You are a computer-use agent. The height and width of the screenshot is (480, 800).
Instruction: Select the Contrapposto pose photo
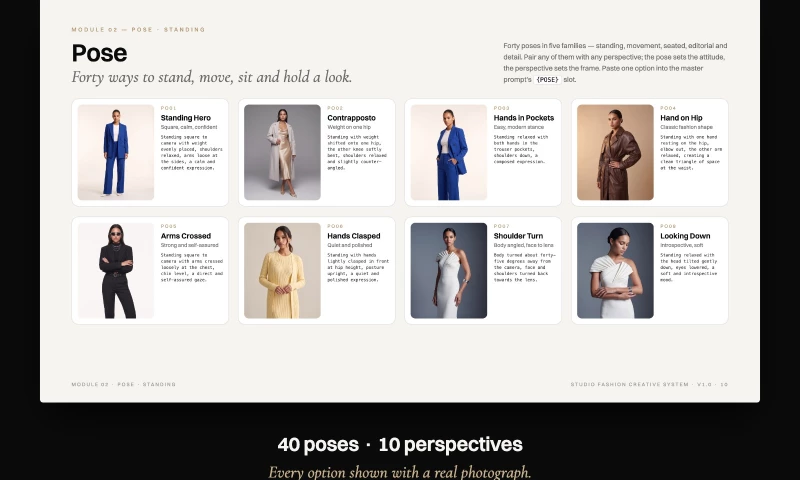tap(282, 152)
